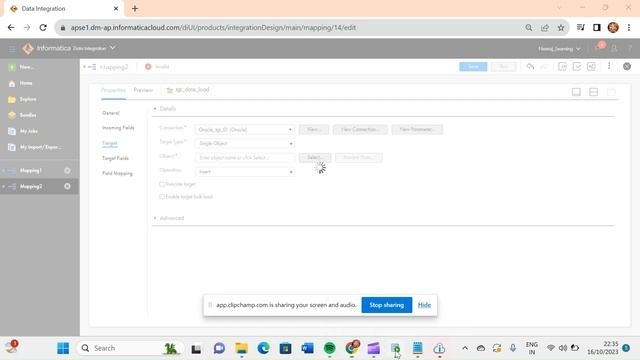Click the Object name input field
Viewport: 640px width, 360px height.
[245, 158]
